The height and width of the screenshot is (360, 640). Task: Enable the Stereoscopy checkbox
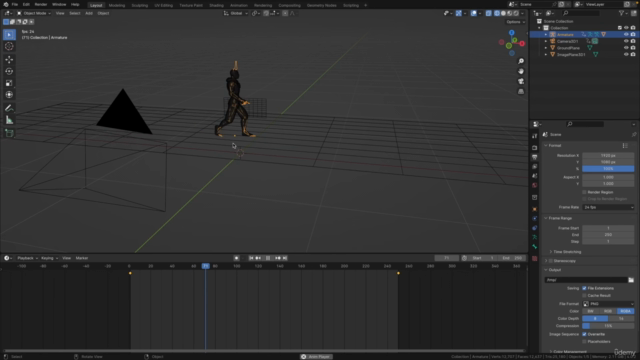551,261
